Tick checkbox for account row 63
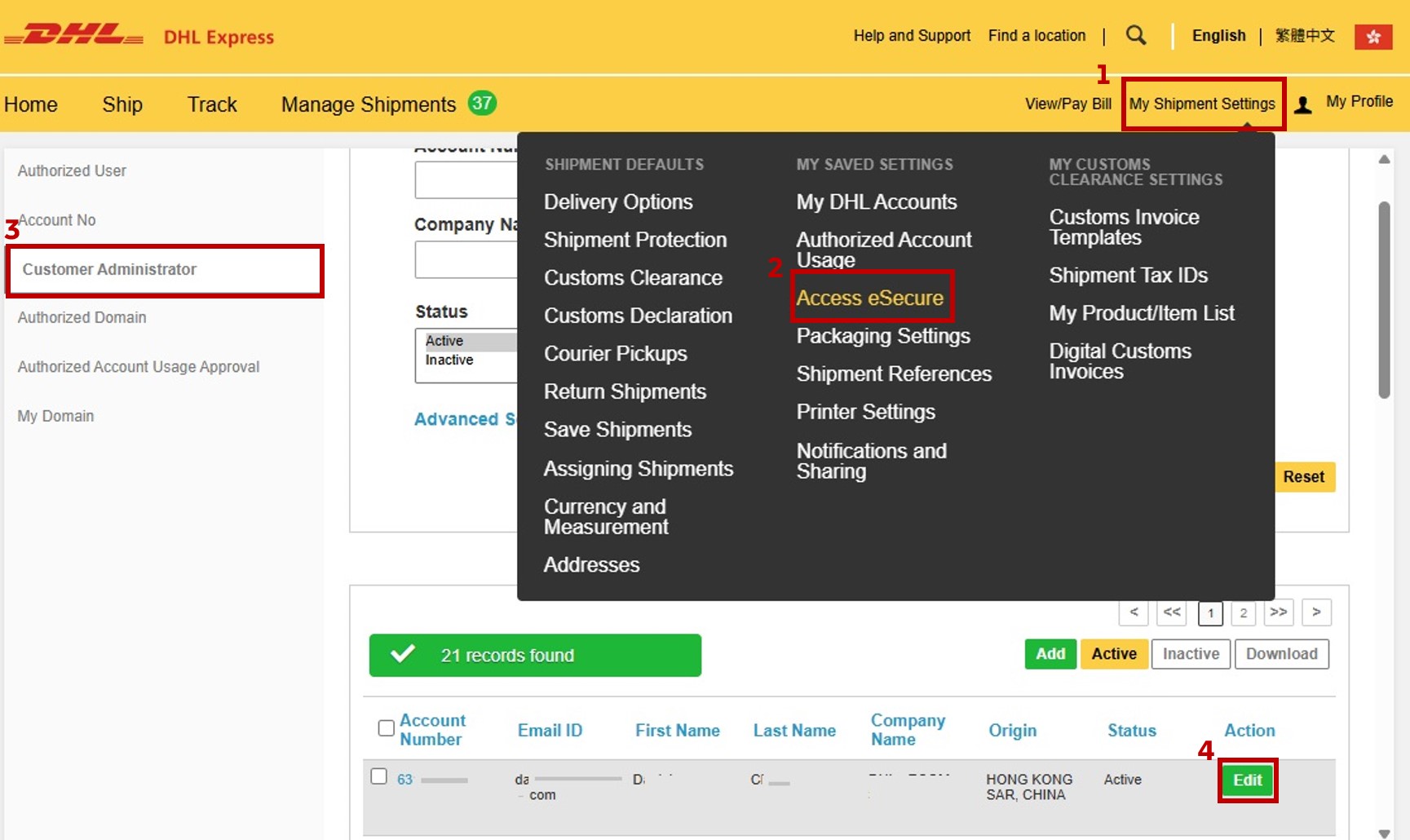1410x840 pixels. 378,776
